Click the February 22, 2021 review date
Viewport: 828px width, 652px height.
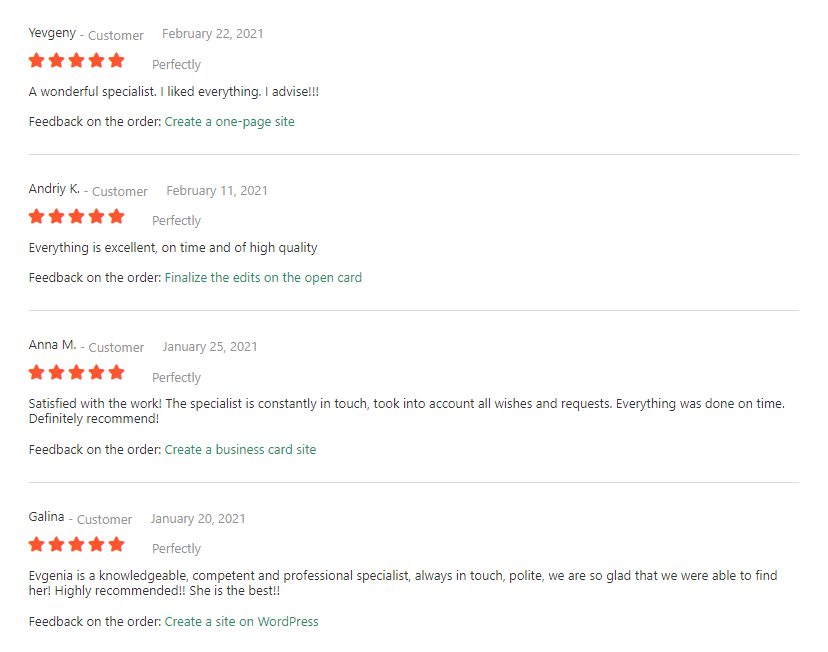click(213, 34)
